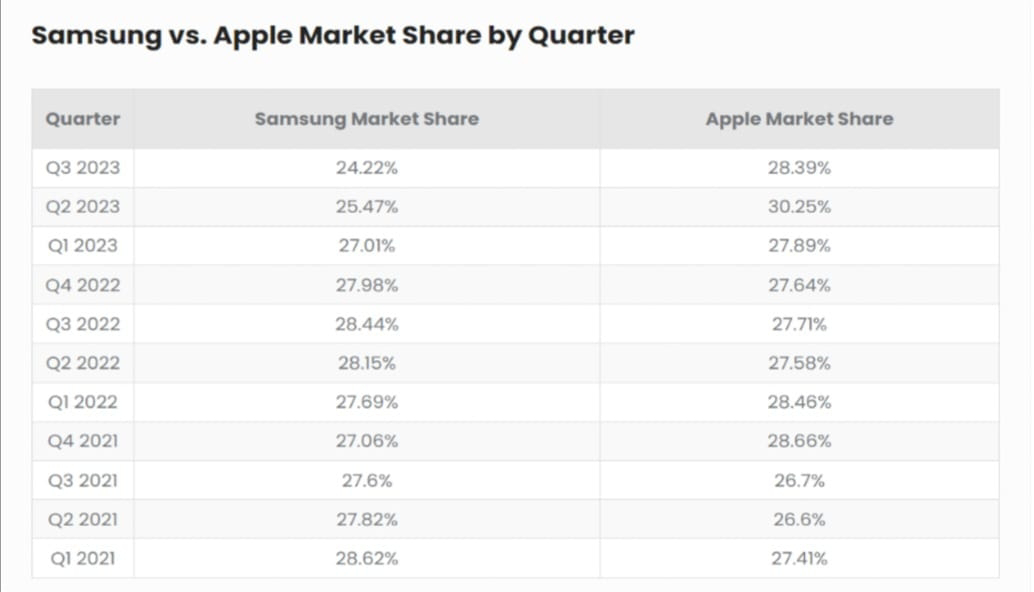Image resolution: width=1034 pixels, height=592 pixels.
Task: Click Apple's 28.66% value
Action: tap(799, 441)
